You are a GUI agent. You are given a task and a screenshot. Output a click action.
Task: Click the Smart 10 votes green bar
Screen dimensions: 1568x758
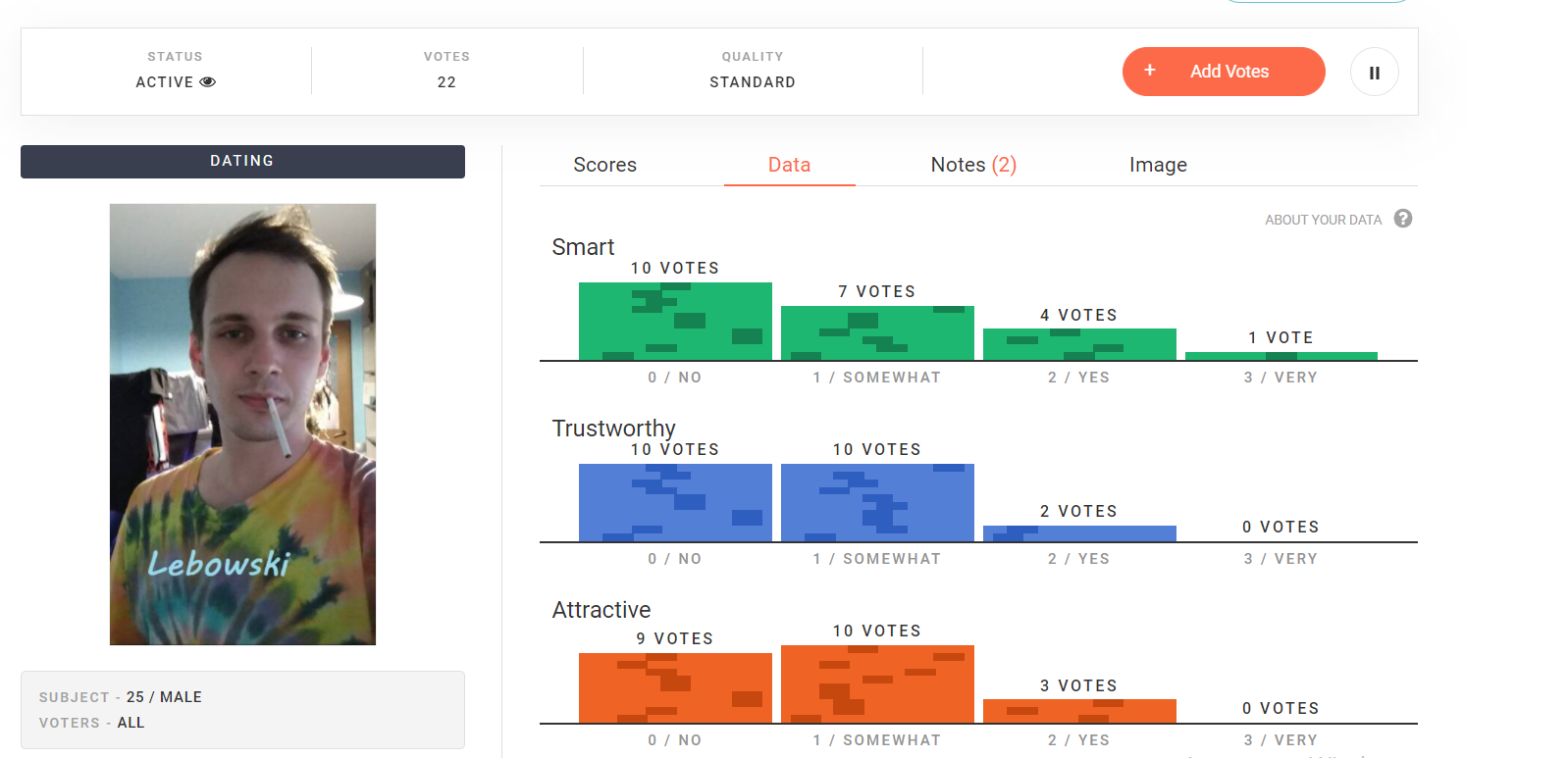click(x=675, y=322)
